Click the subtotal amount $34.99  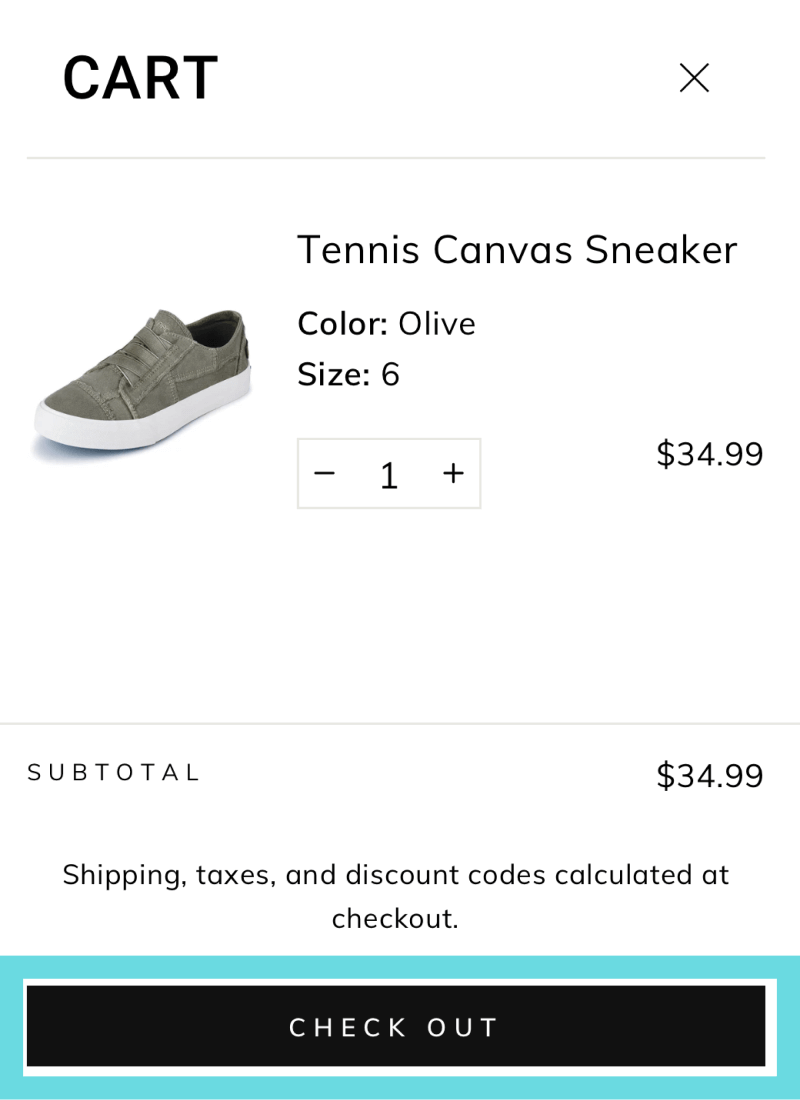click(x=709, y=775)
